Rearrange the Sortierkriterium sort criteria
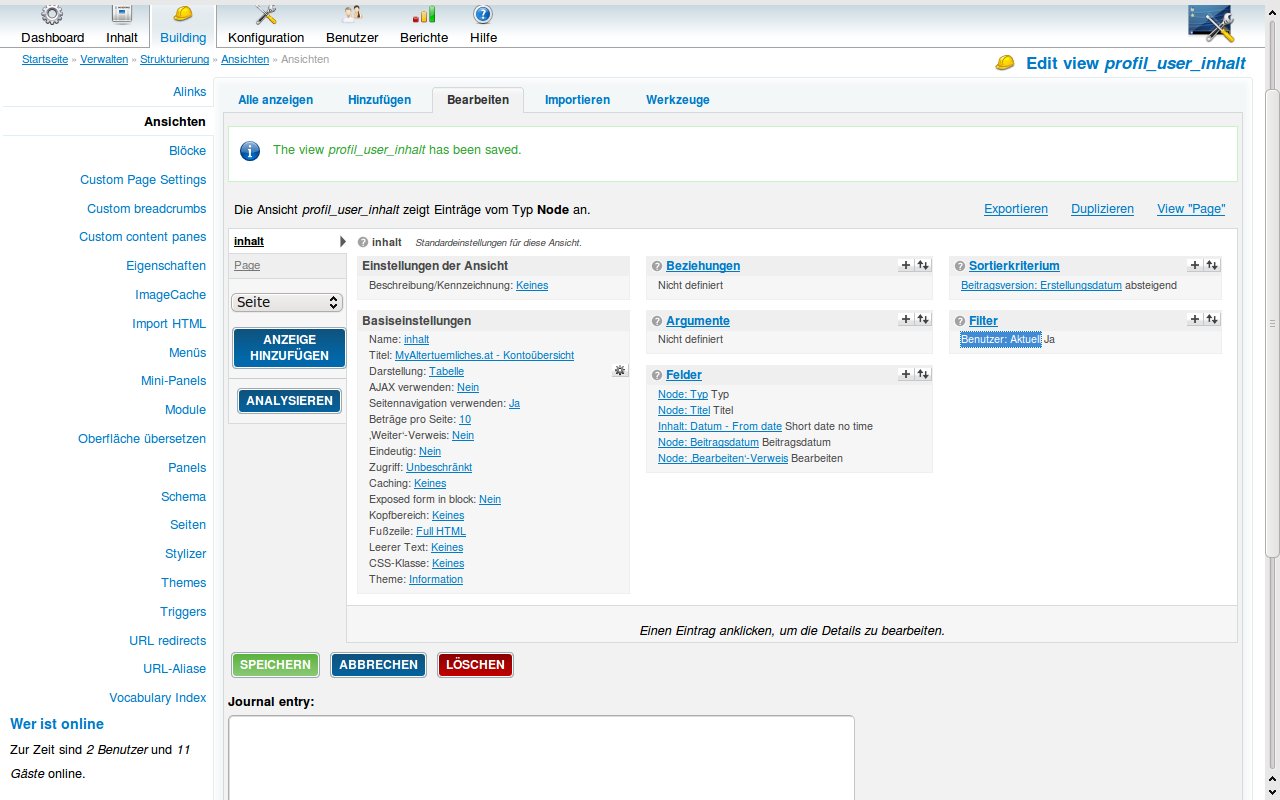 [x=1211, y=265]
